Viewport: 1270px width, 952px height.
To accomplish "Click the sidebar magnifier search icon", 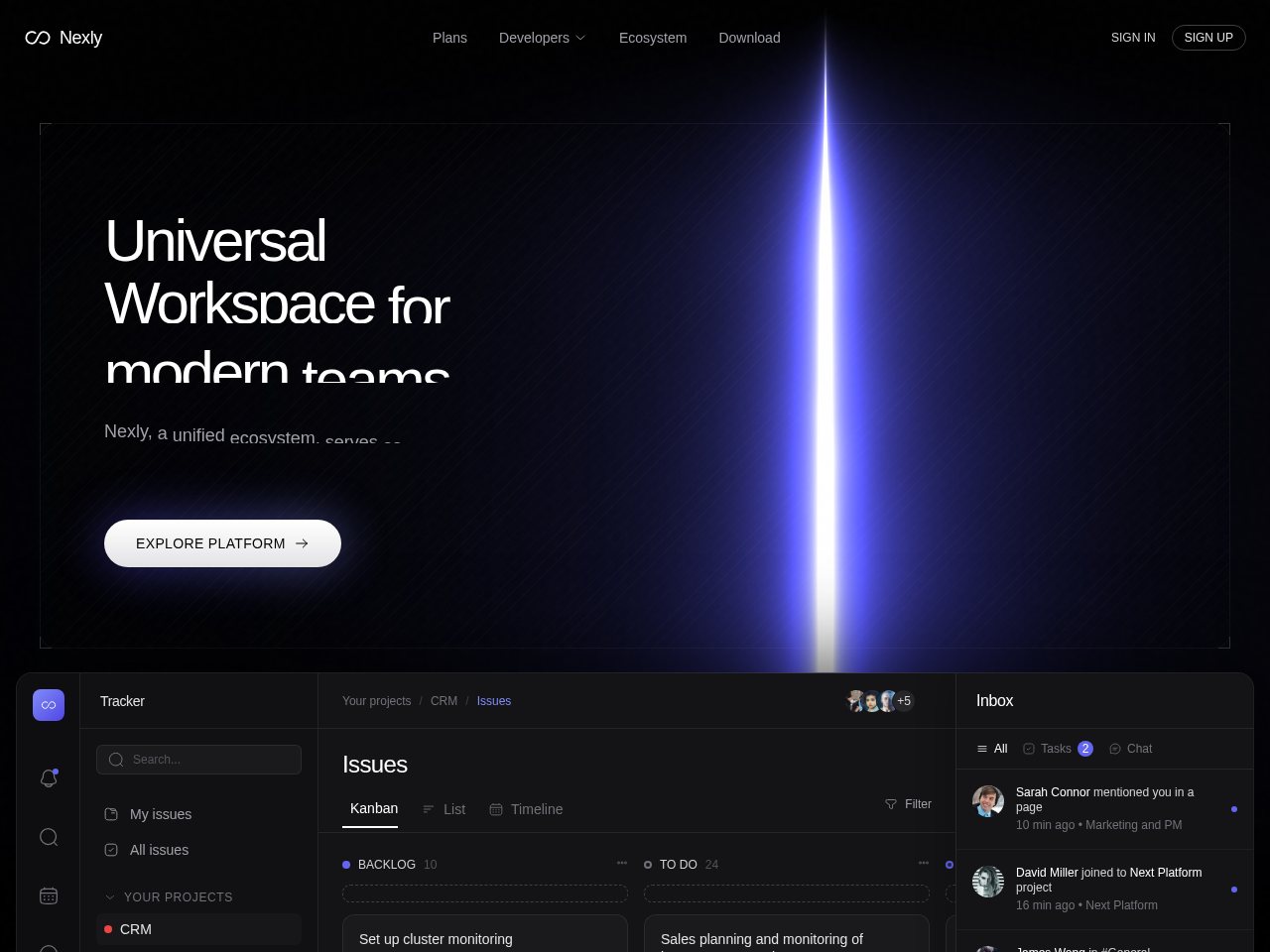I will coord(49,837).
